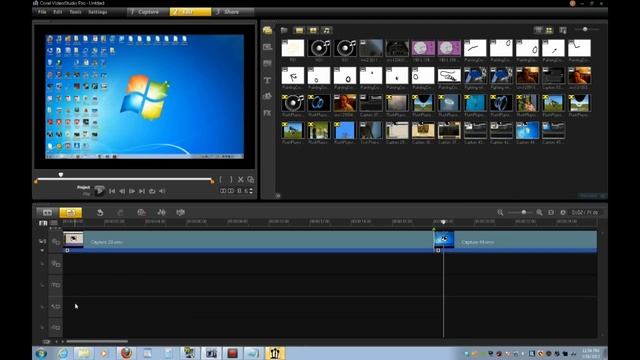Open the Title library with the T icon
Screen dimensions: 640x360
coord(267,80)
